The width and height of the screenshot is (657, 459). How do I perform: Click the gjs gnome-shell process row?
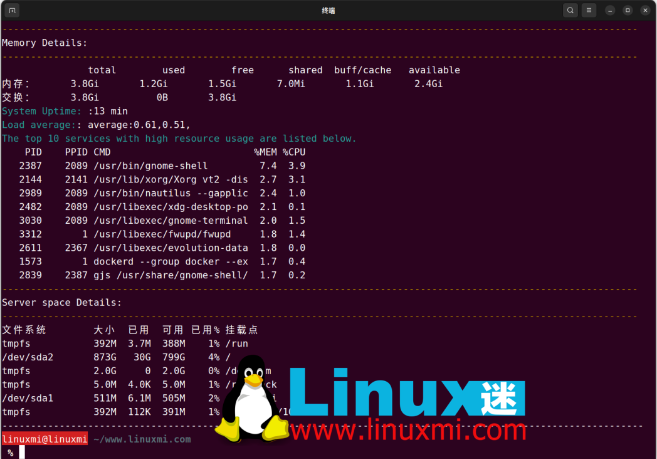point(162,275)
